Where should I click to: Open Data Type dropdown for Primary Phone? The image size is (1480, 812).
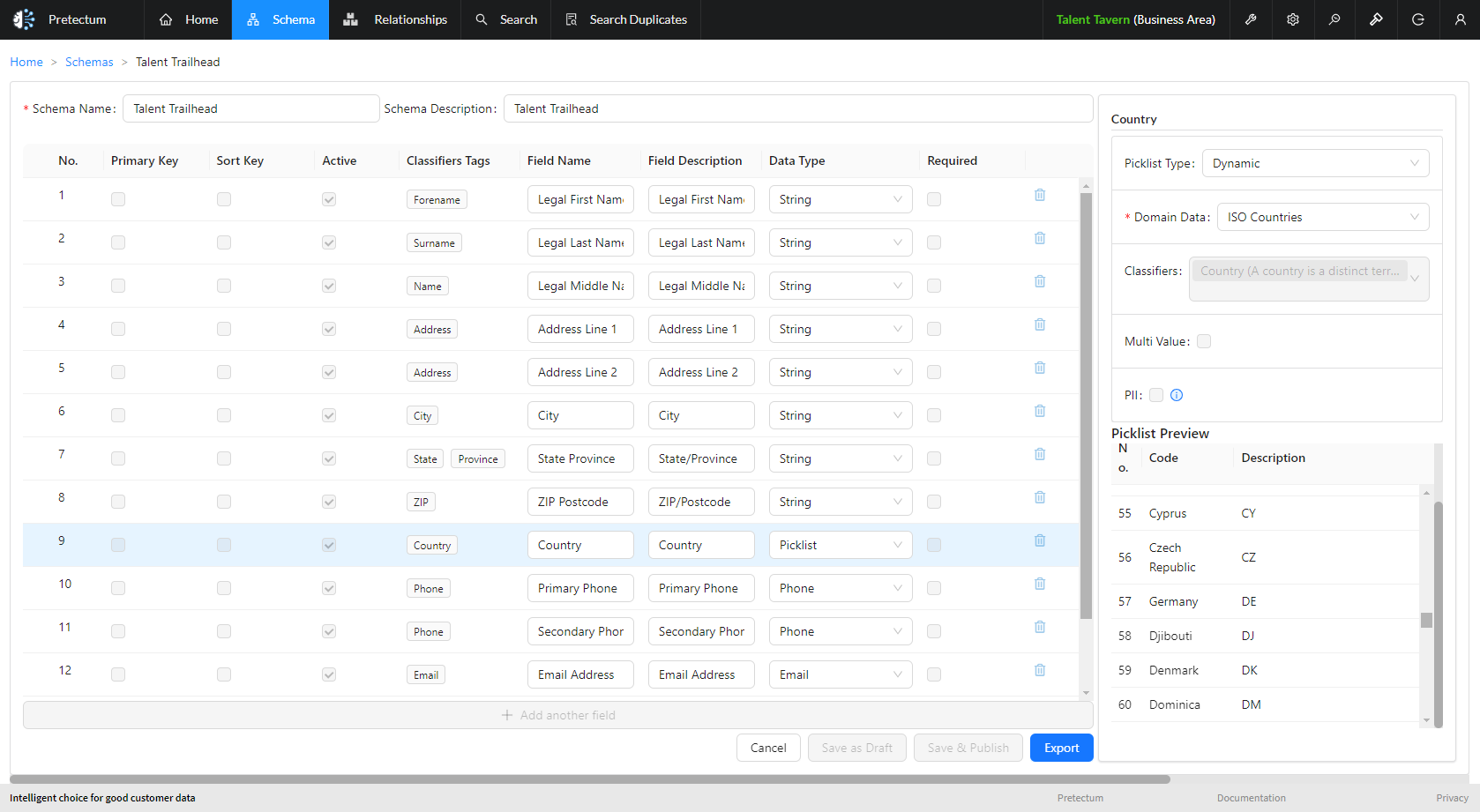840,588
